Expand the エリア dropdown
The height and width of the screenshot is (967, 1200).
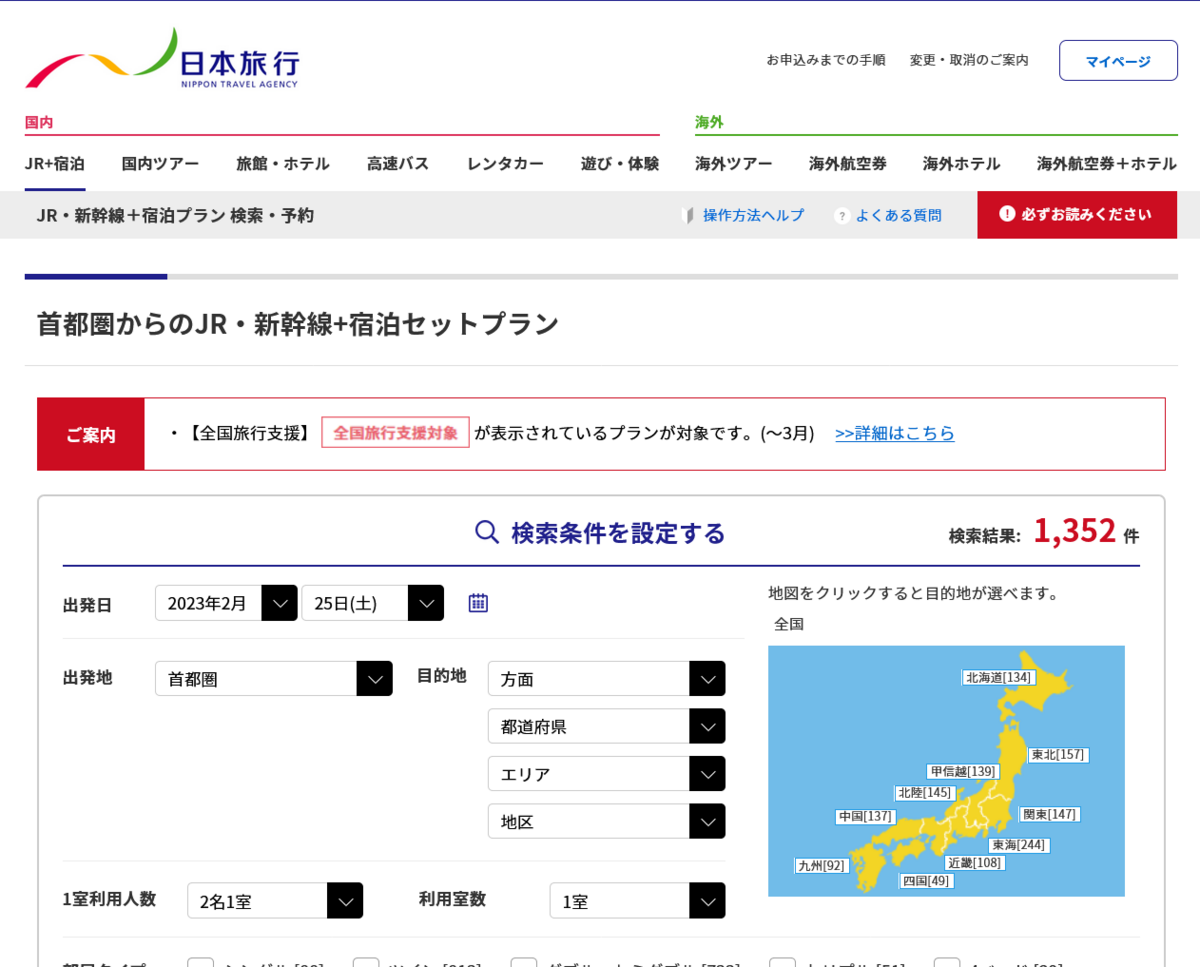click(607, 774)
